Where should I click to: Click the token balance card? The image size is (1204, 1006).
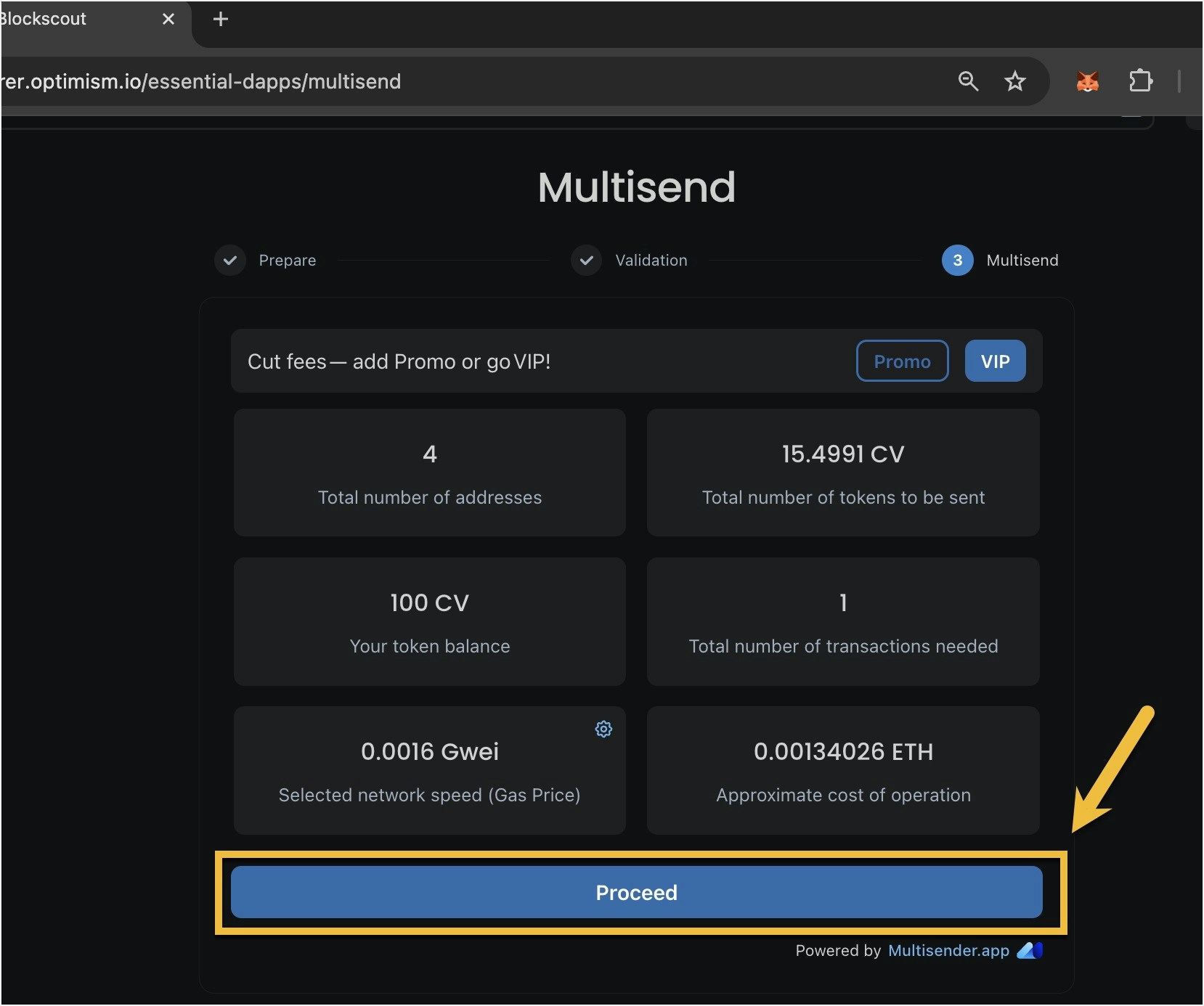tap(429, 622)
